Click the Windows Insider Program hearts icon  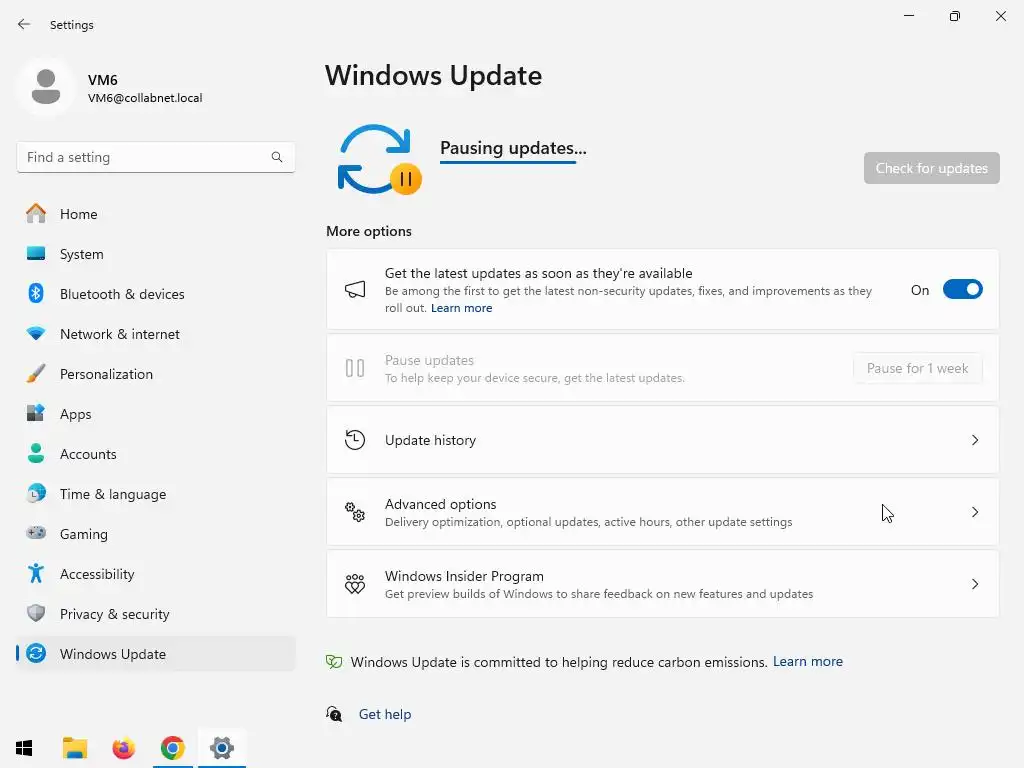[x=355, y=584]
